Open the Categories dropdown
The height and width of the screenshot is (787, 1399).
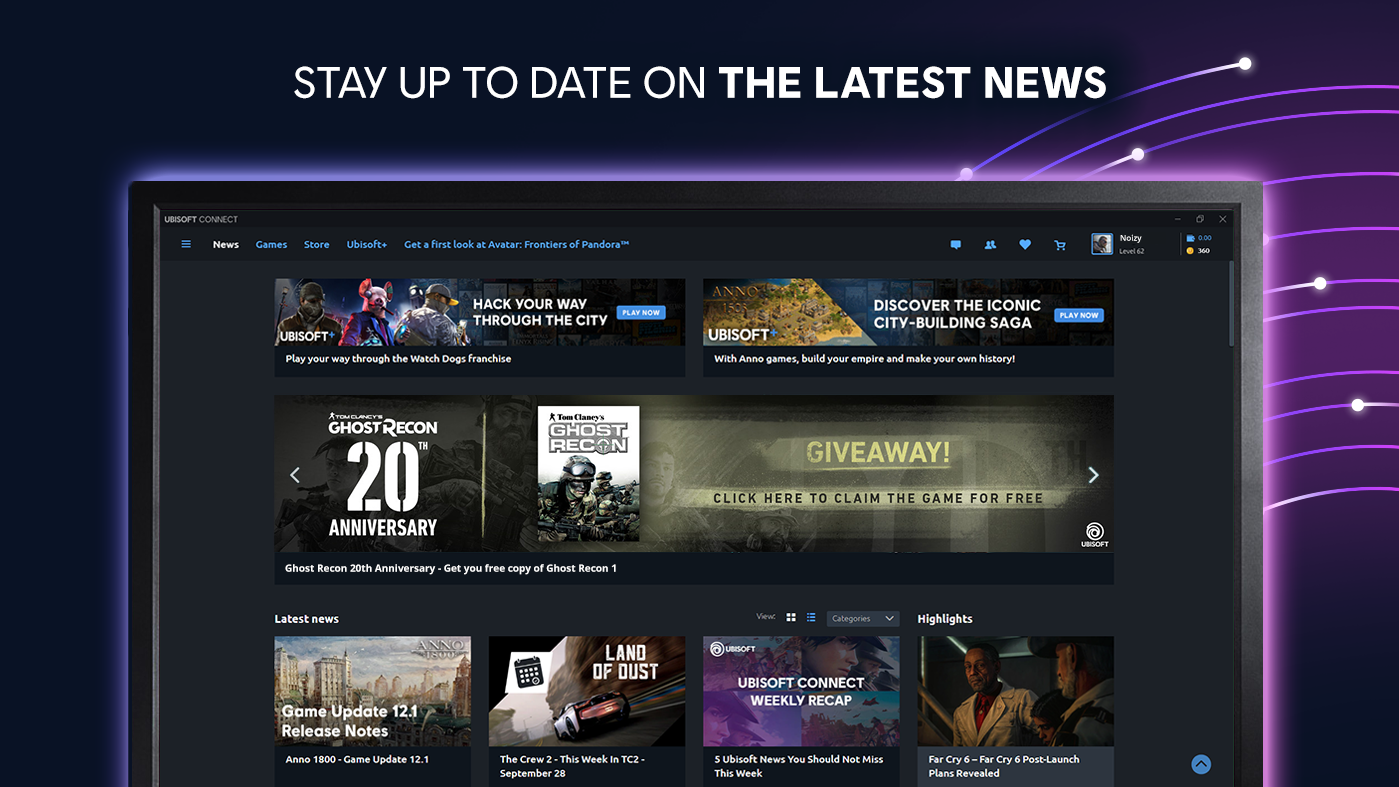pos(862,618)
